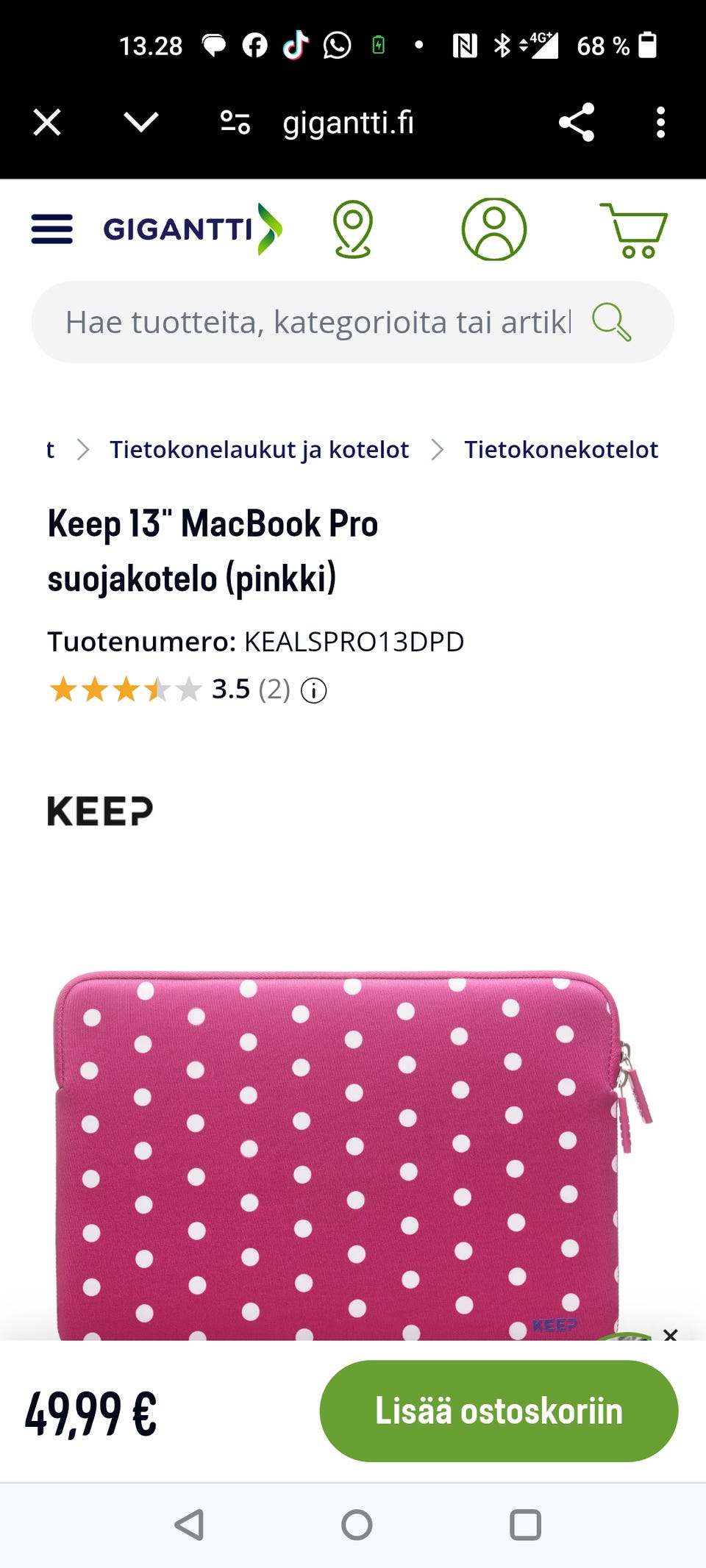Open the rating info icon
Screen dimensions: 706x1568
pyautogui.click(x=314, y=690)
